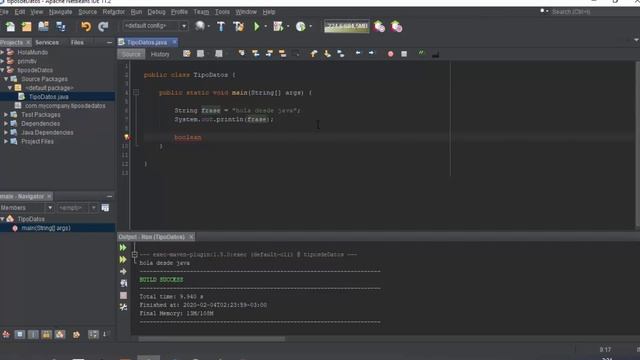Toggle the Show Fields filter in the Navigator
Screen dimensions: 640x360
[20, 335]
